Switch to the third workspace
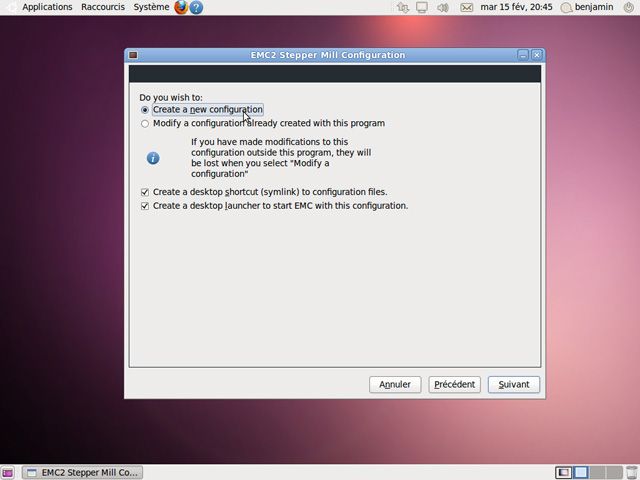This screenshot has height=480, width=640. [x=597, y=472]
